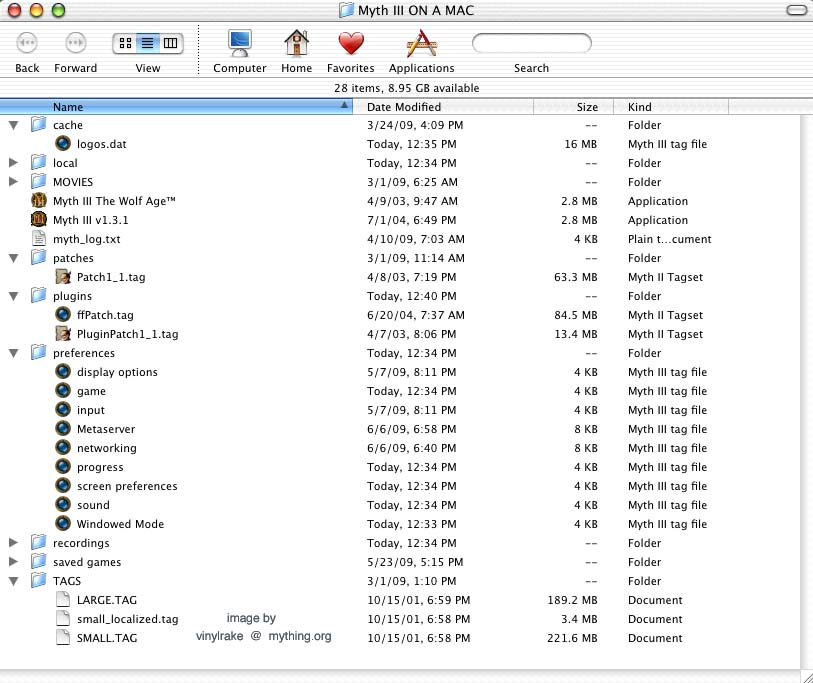This screenshot has width=813, height=683.
Task: Toggle toolbar with the top-right pill button
Action: pyautogui.click(x=796, y=10)
